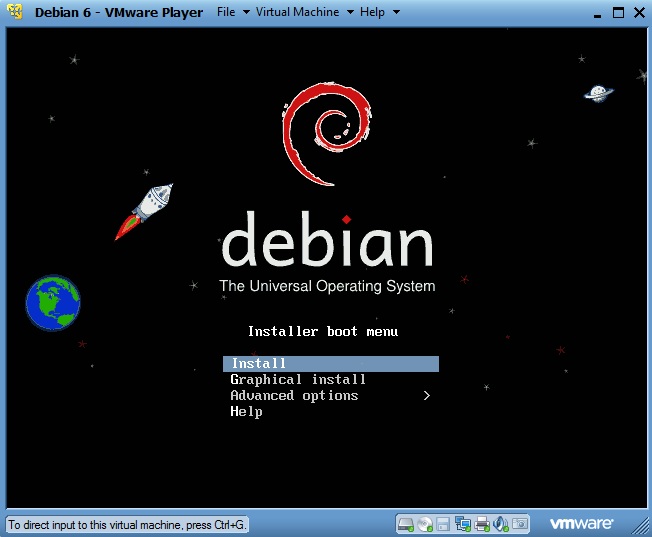652x537 pixels.
Task: Click the camera device icon in status bar
Action: [x=520, y=523]
